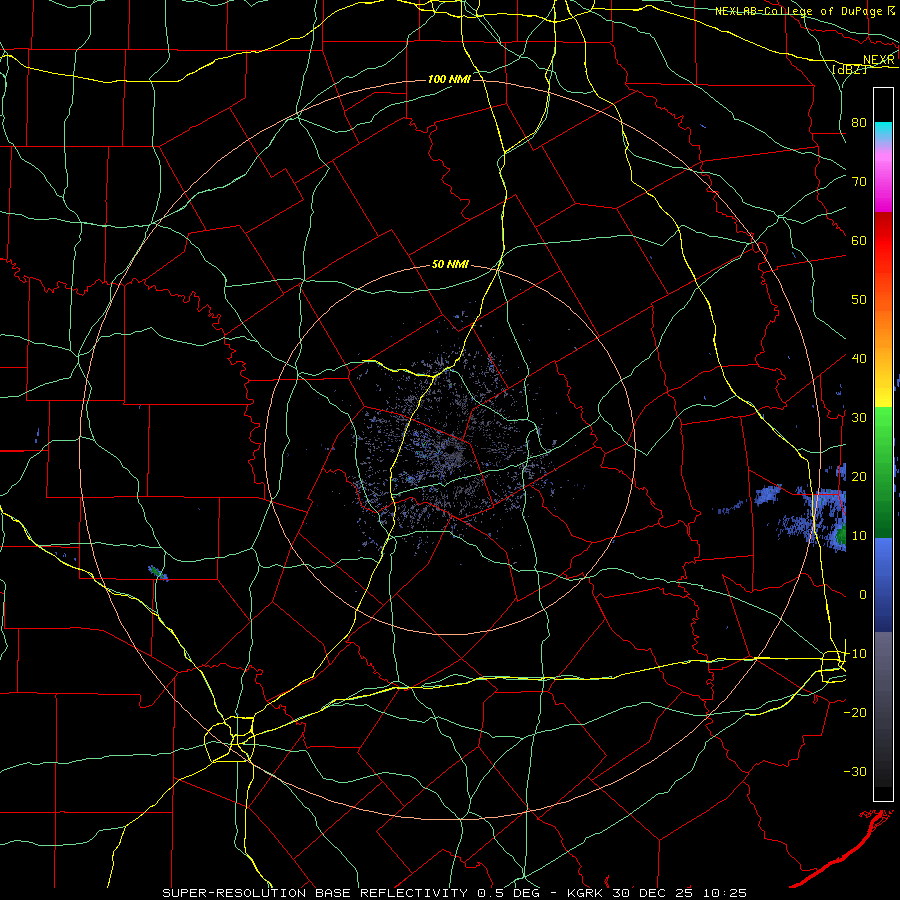Click the "0" value on the dBZ scale
The width and height of the screenshot is (900, 900).
pos(863,595)
